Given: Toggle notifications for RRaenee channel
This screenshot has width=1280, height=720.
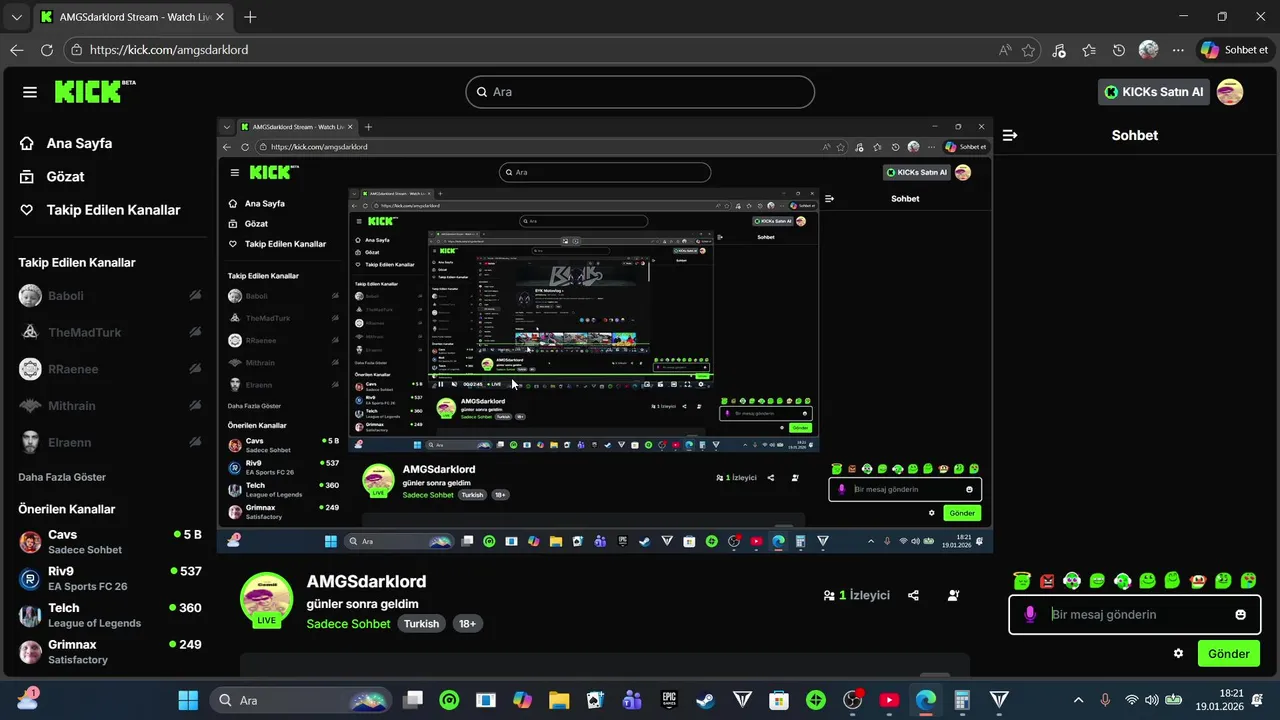Looking at the screenshot, I should click(195, 369).
